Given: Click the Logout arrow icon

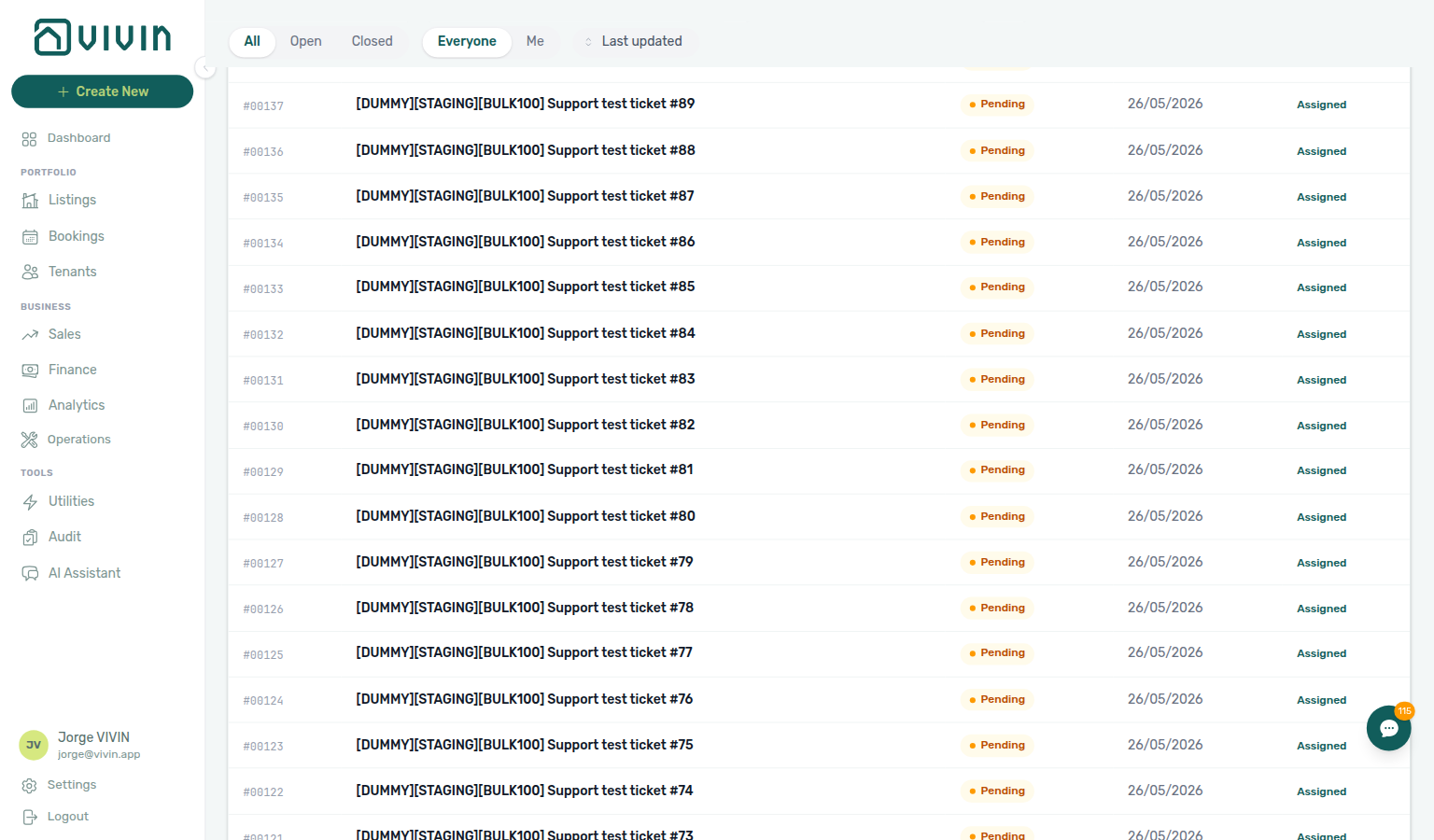Looking at the screenshot, I should click(x=29, y=818).
